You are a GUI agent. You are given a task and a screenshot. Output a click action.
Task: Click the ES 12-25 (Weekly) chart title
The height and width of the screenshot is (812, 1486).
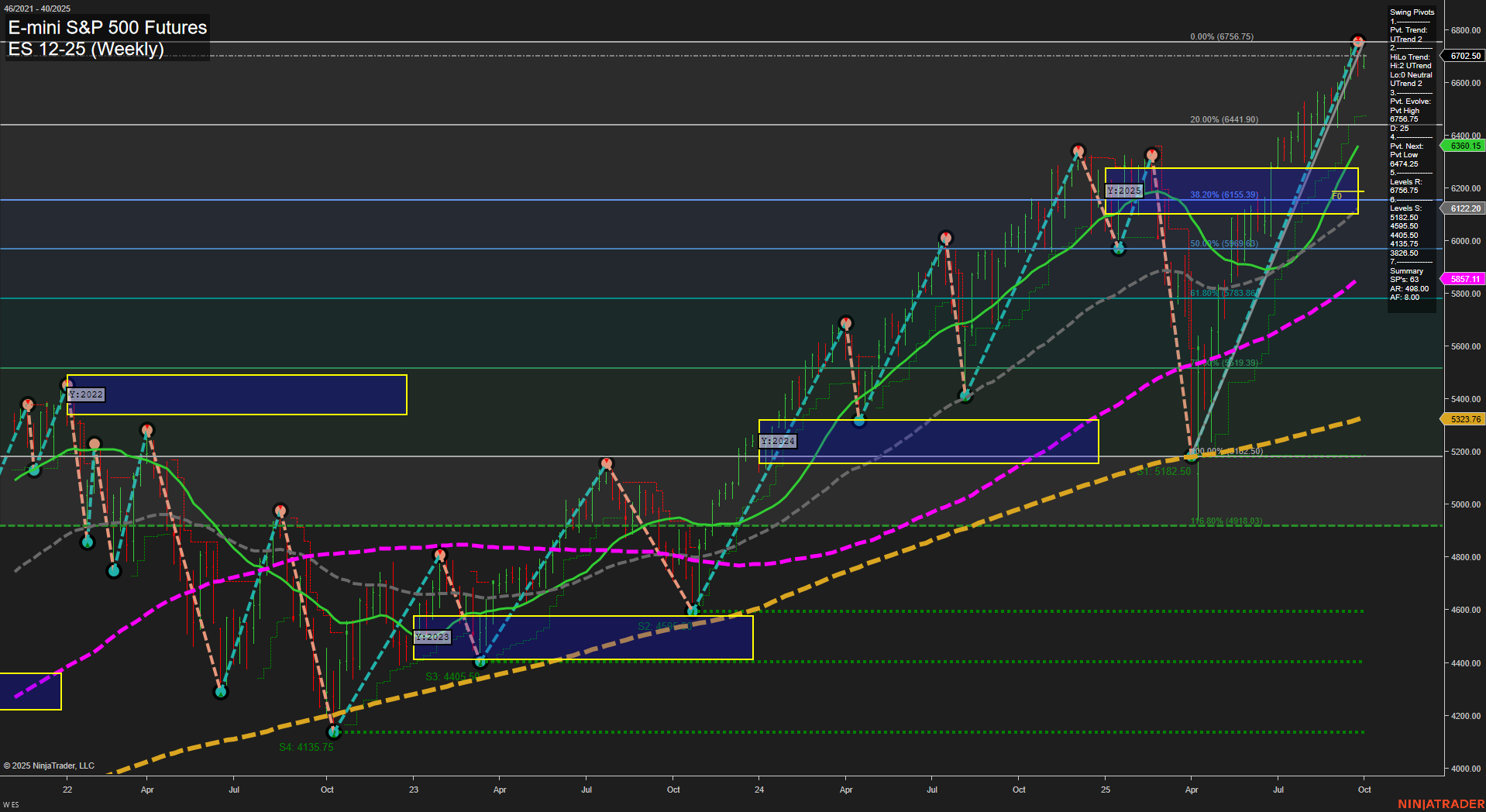pyautogui.click(x=85, y=48)
